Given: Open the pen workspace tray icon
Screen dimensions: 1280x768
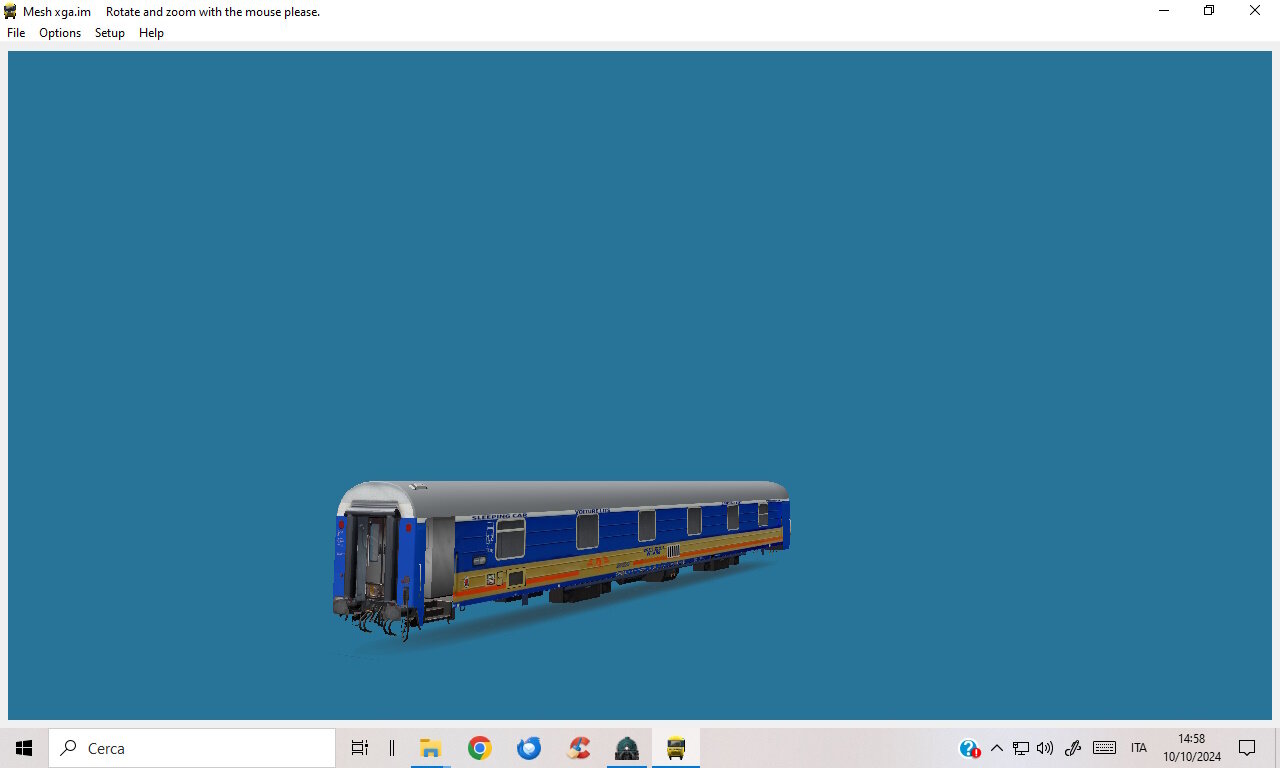Looking at the screenshot, I should [1073, 748].
